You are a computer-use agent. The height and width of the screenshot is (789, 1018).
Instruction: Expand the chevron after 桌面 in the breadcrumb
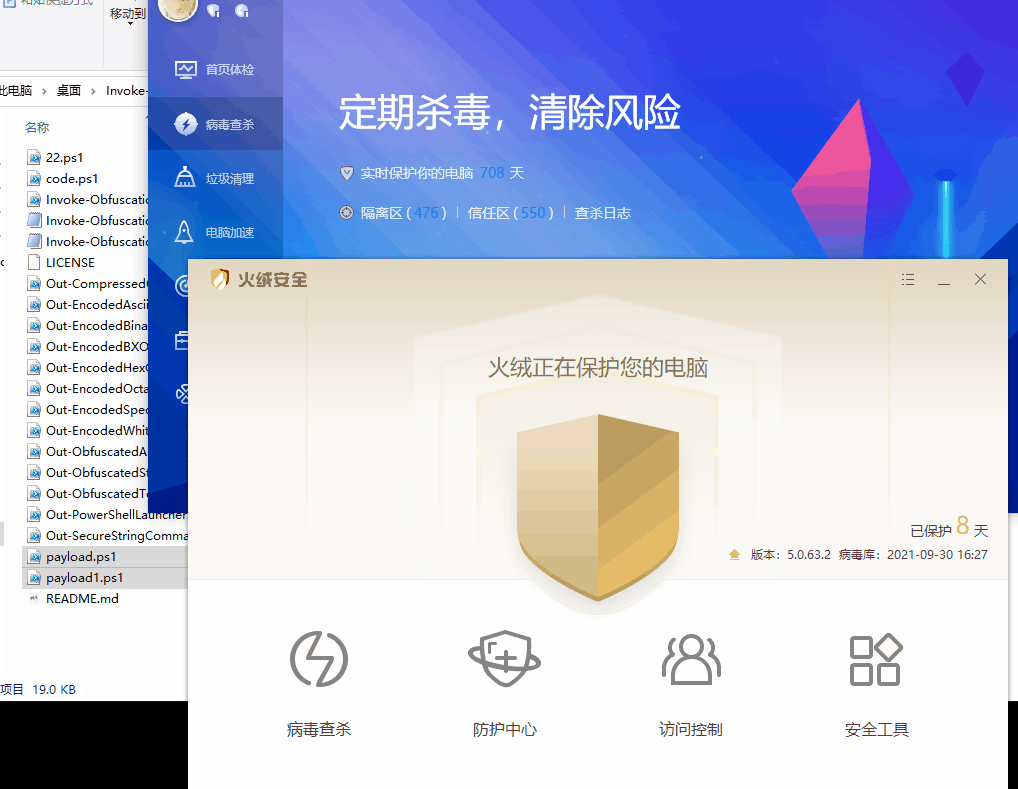pyautogui.click(x=93, y=91)
